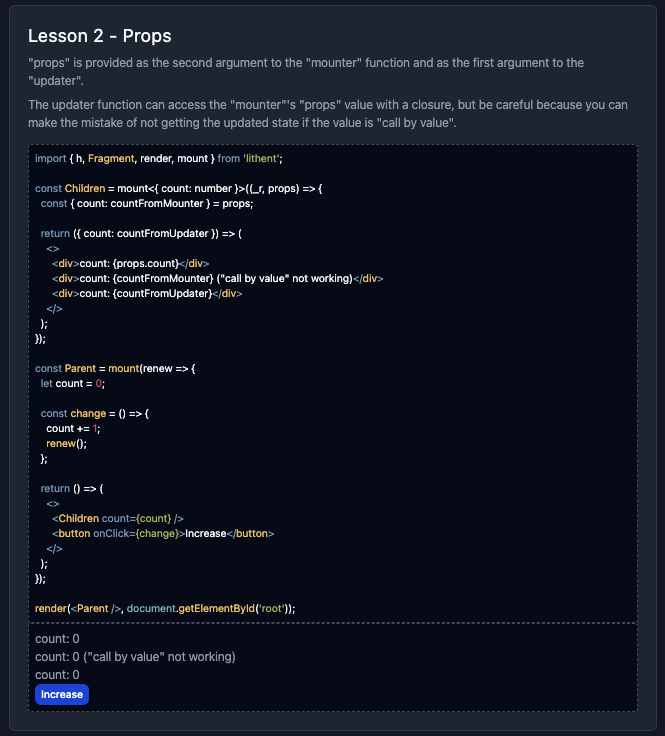Click the blue Increase button
665x736 pixels.
[62, 694]
